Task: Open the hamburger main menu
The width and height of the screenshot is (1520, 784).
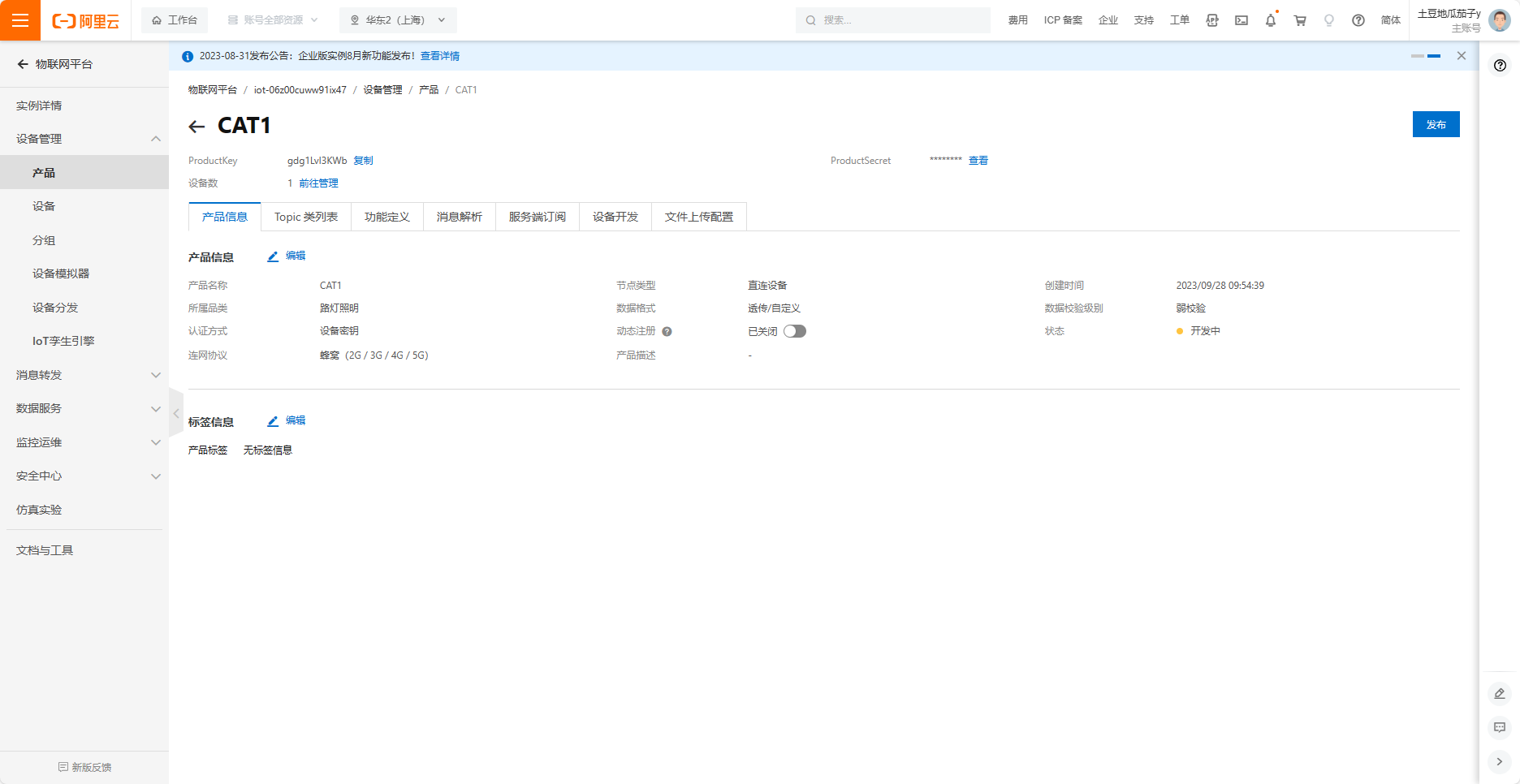Action: (20, 20)
